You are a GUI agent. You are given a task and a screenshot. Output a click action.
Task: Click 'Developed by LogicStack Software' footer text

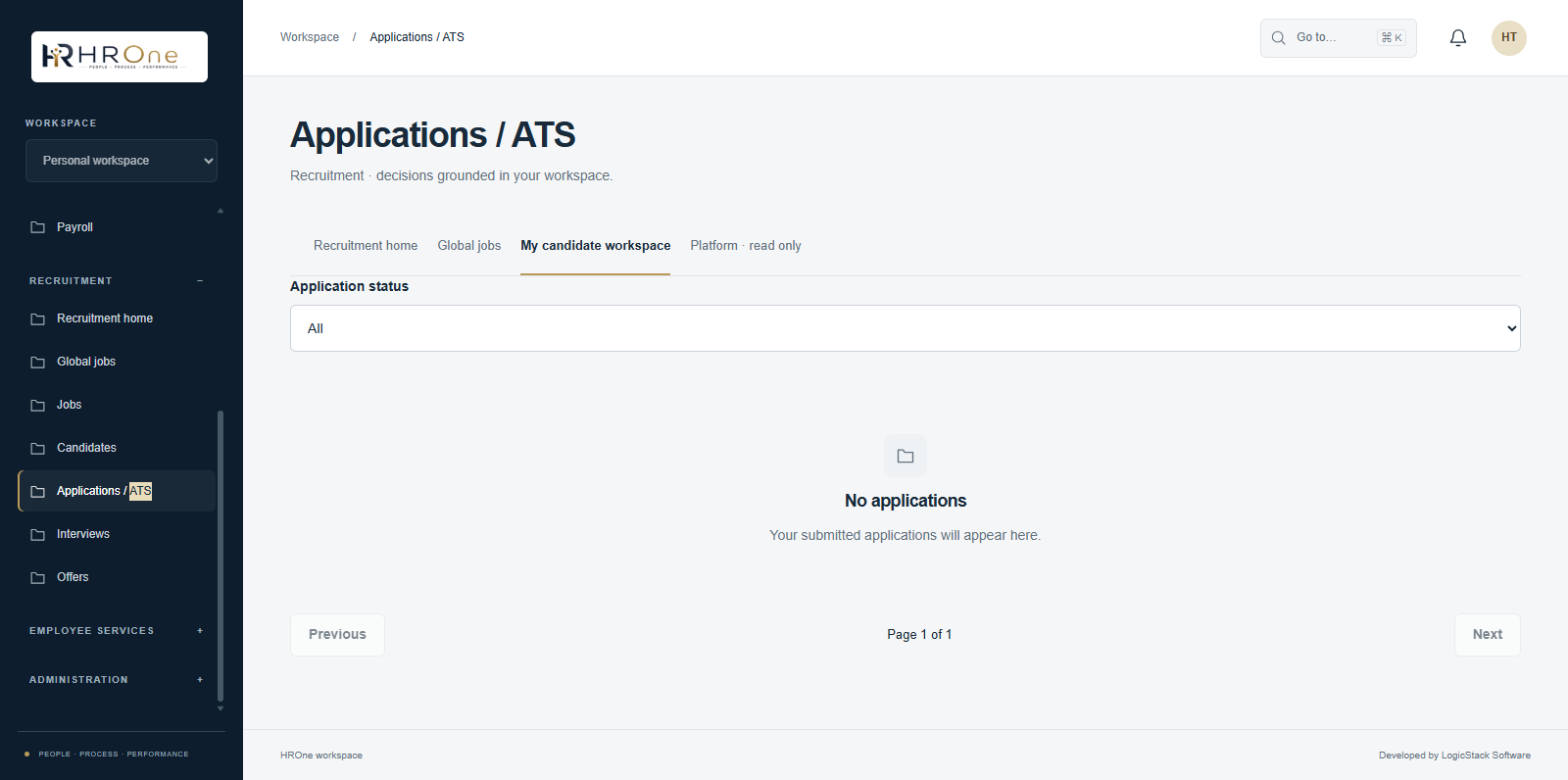coord(1454,756)
